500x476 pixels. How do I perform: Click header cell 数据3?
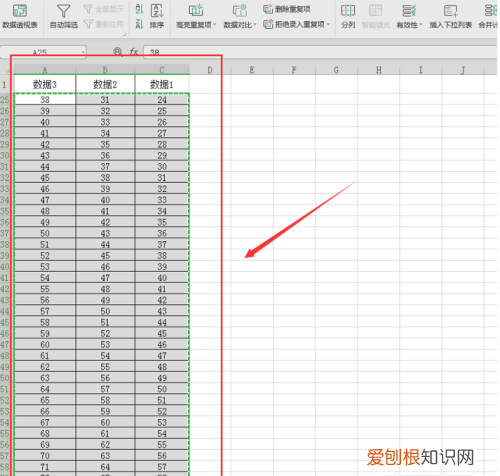(45, 84)
